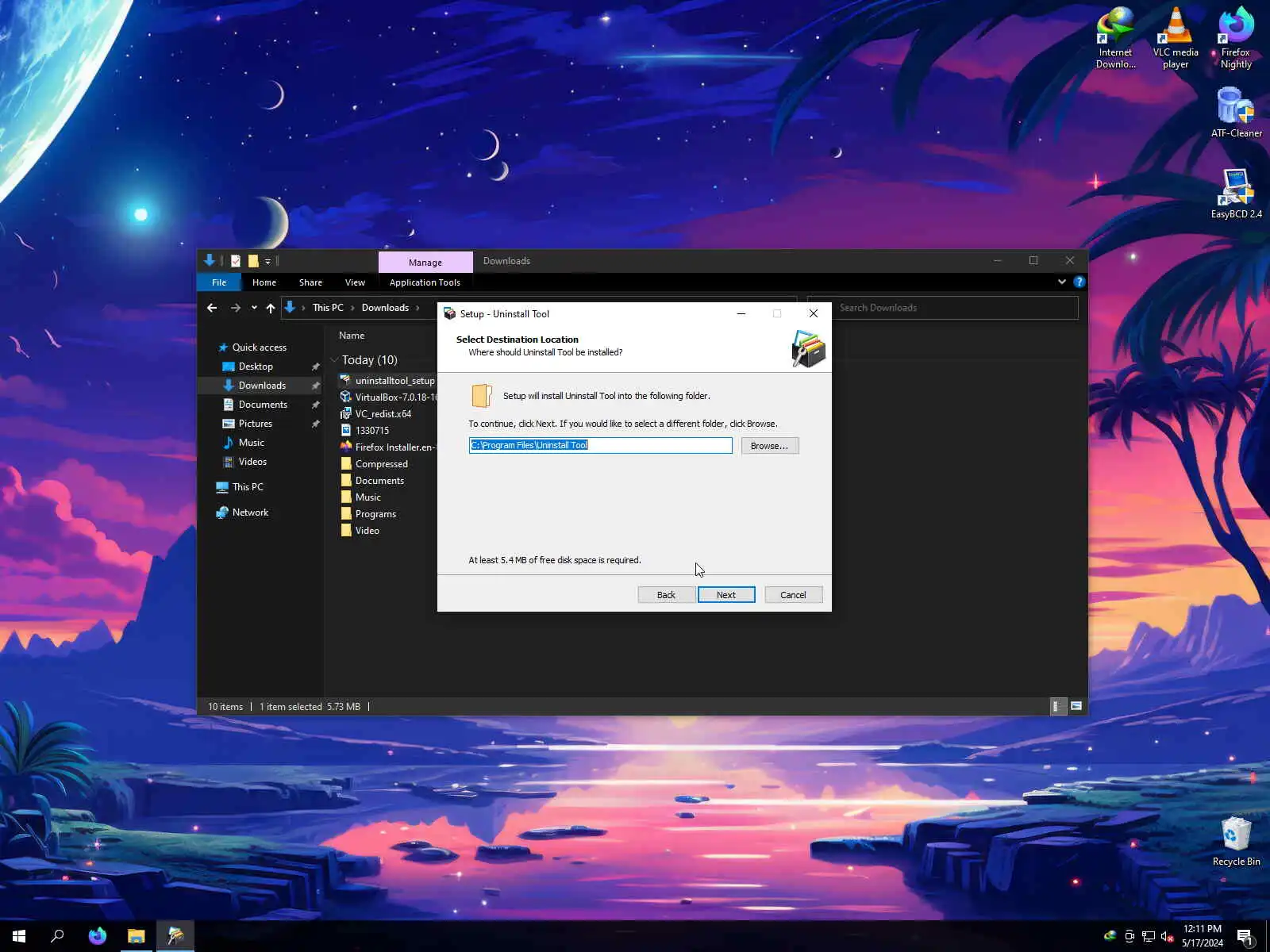This screenshot has height=952, width=1270.
Task: Click This PC in the address breadcrumb
Action: (328, 308)
